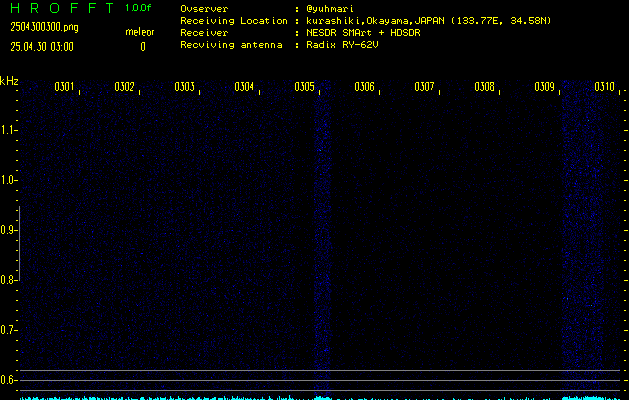
Task: Click the 0302 time marker
Action: (x=124, y=87)
